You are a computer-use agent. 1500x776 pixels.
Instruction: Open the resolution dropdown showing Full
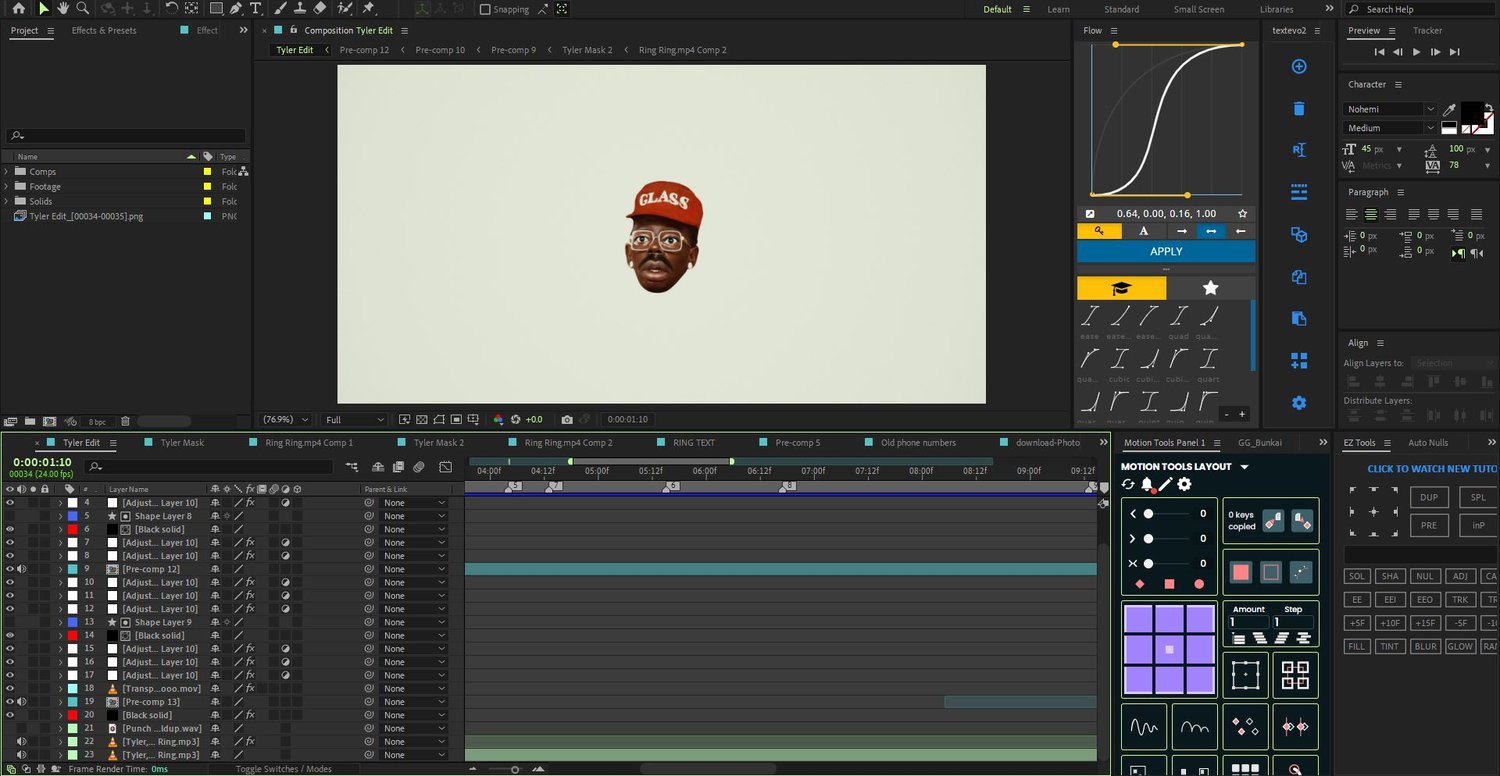point(354,420)
